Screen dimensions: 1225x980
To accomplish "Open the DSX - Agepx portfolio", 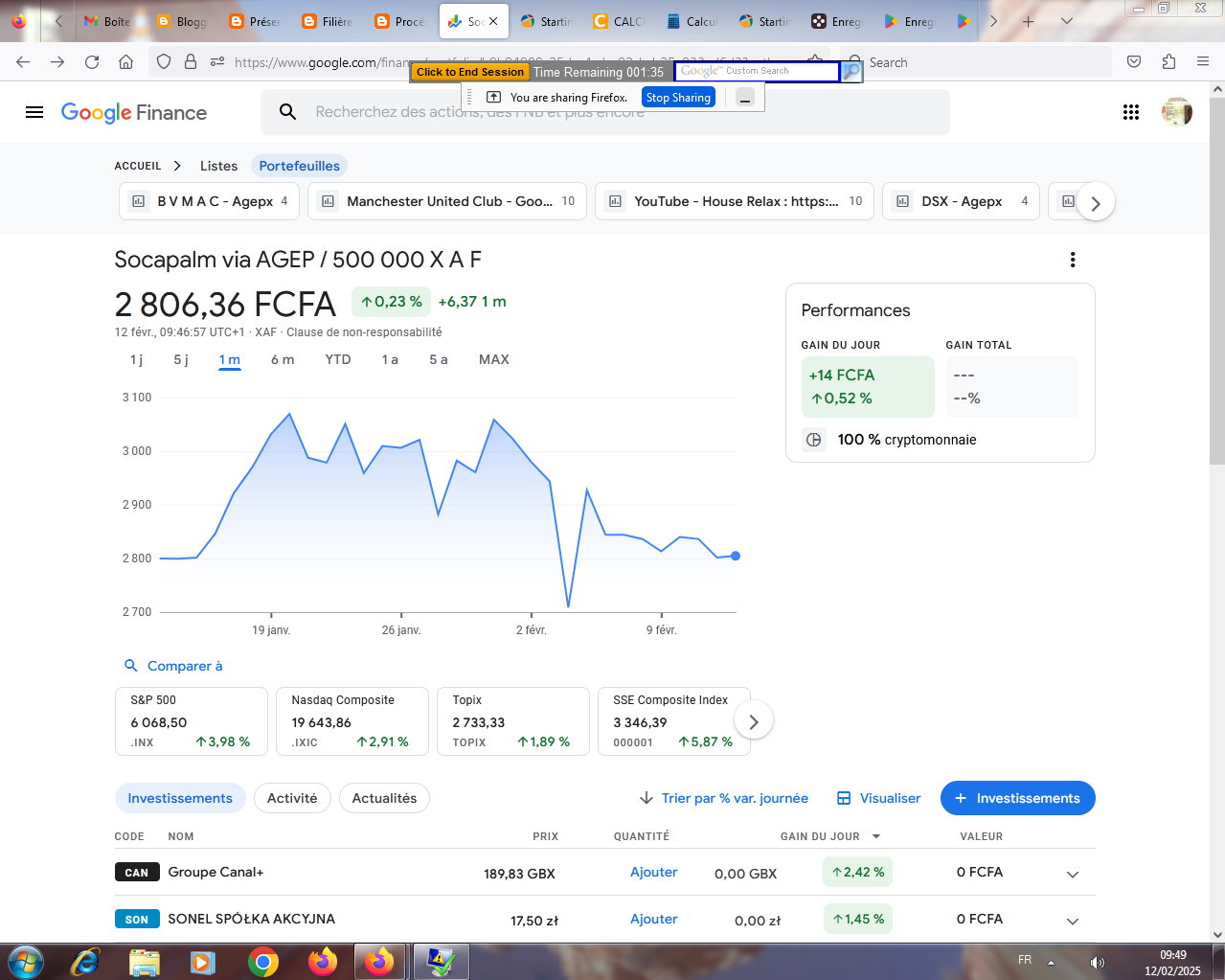I will pos(961,201).
